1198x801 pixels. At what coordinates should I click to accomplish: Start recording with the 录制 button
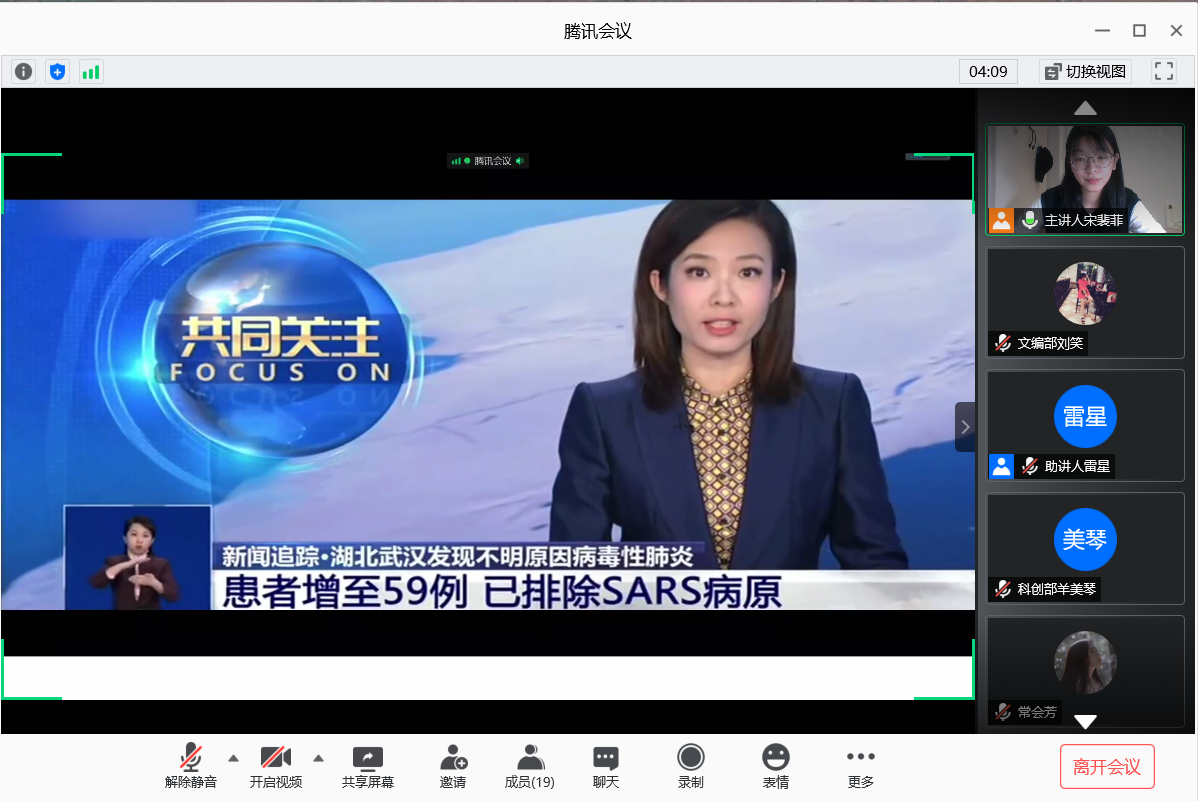click(x=690, y=766)
